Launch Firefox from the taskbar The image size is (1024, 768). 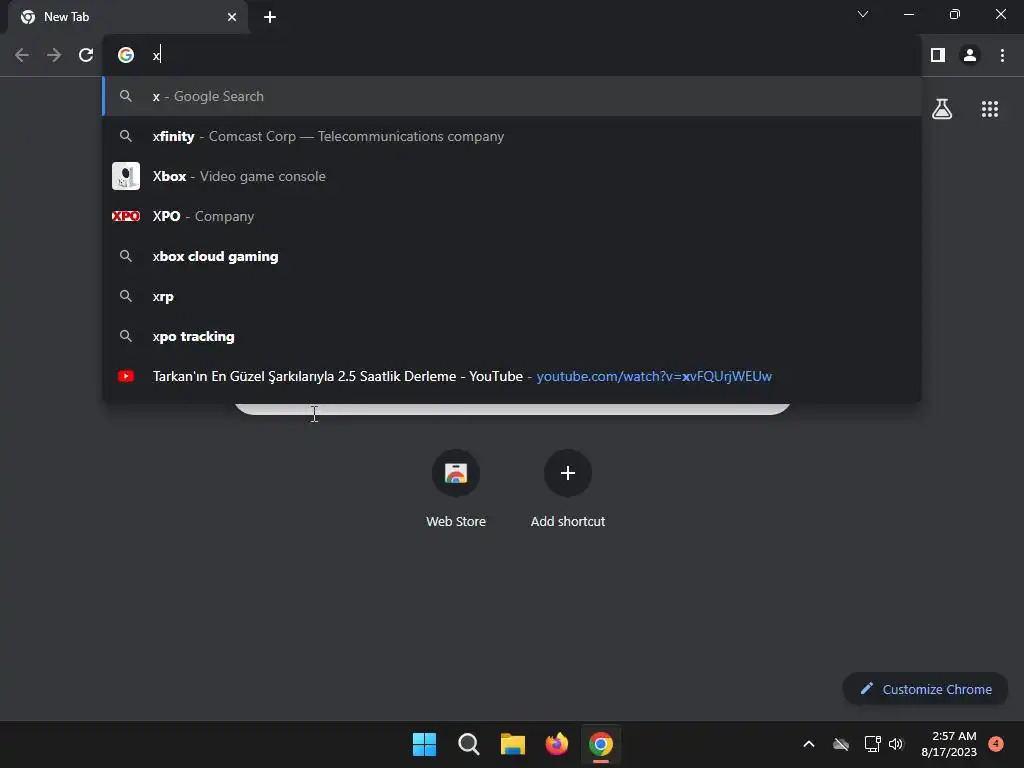[x=556, y=744]
